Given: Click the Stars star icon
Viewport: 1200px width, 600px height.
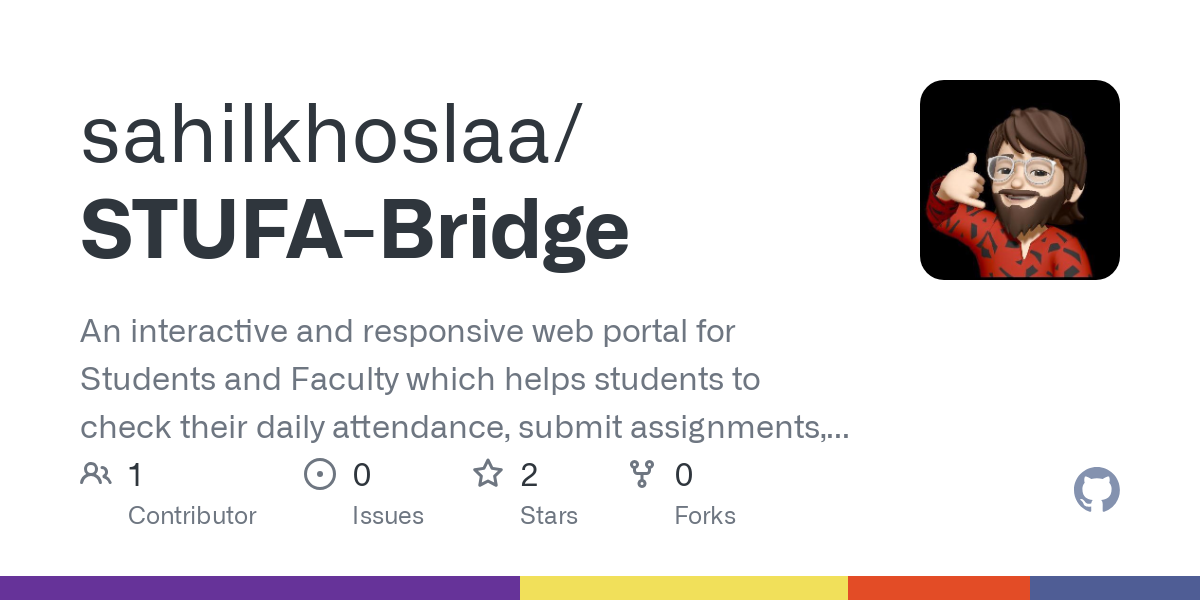Looking at the screenshot, I should pyautogui.click(x=487, y=474).
